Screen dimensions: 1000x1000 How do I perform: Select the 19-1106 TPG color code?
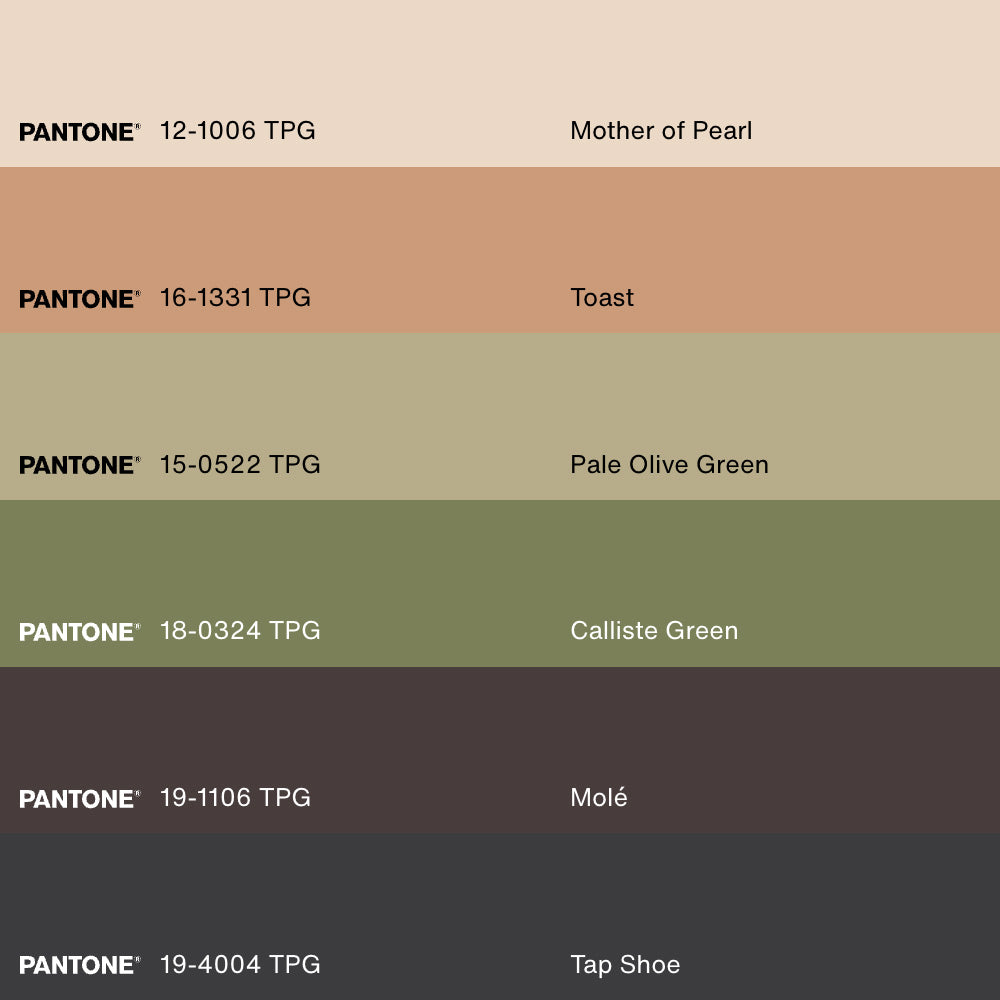click(x=235, y=798)
